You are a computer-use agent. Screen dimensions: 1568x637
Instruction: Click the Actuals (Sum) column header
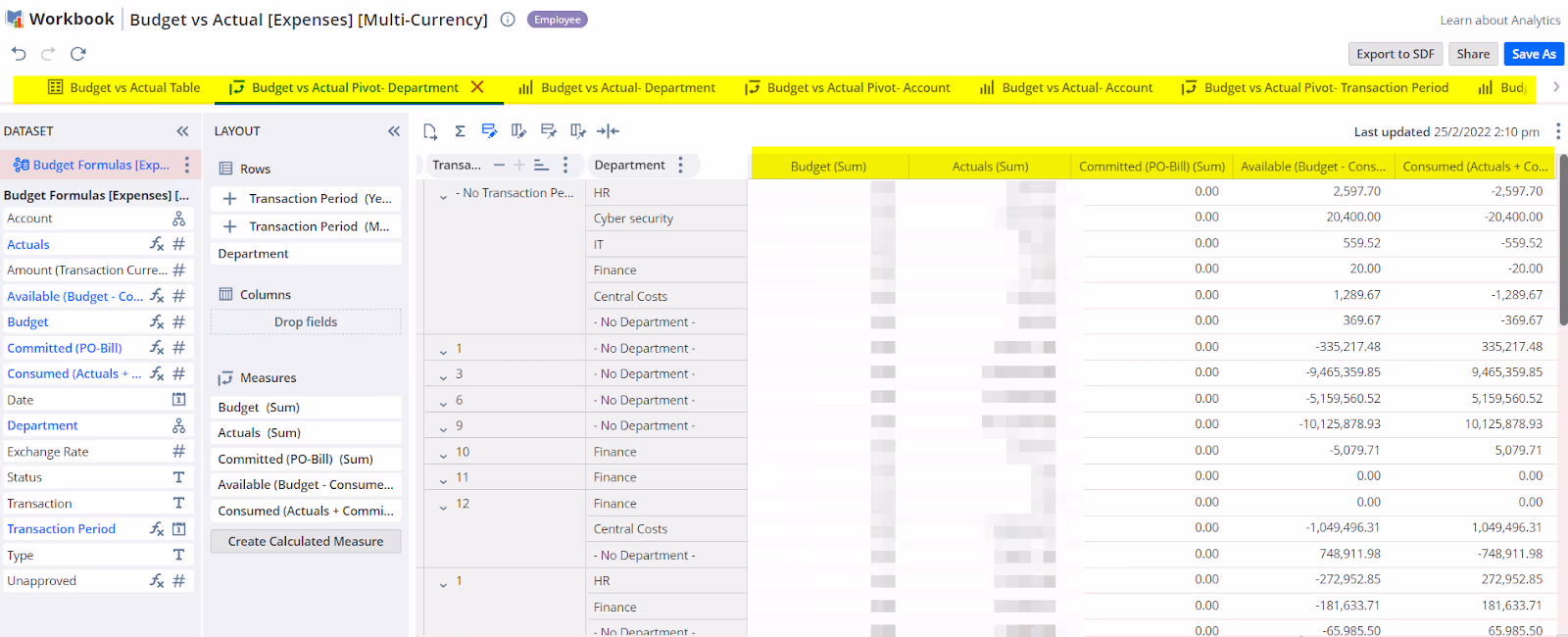pos(990,167)
